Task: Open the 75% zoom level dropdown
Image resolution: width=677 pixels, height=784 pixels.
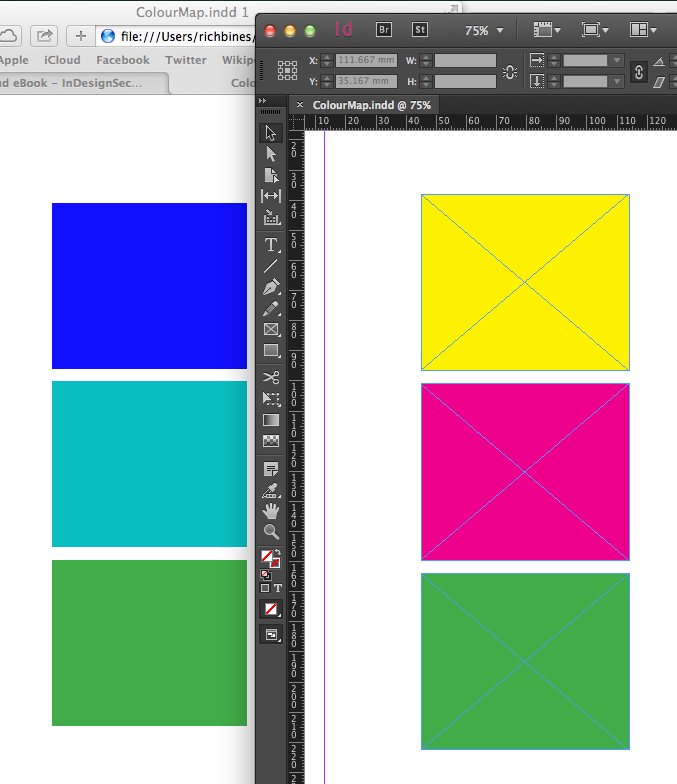Action: click(x=500, y=30)
